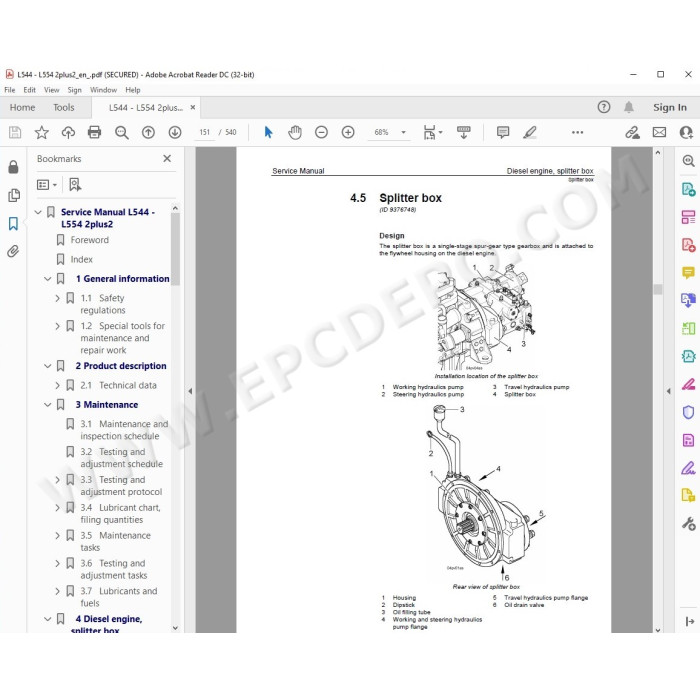700x700 pixels.
Task: Print the document
Action: pos(94,132)
